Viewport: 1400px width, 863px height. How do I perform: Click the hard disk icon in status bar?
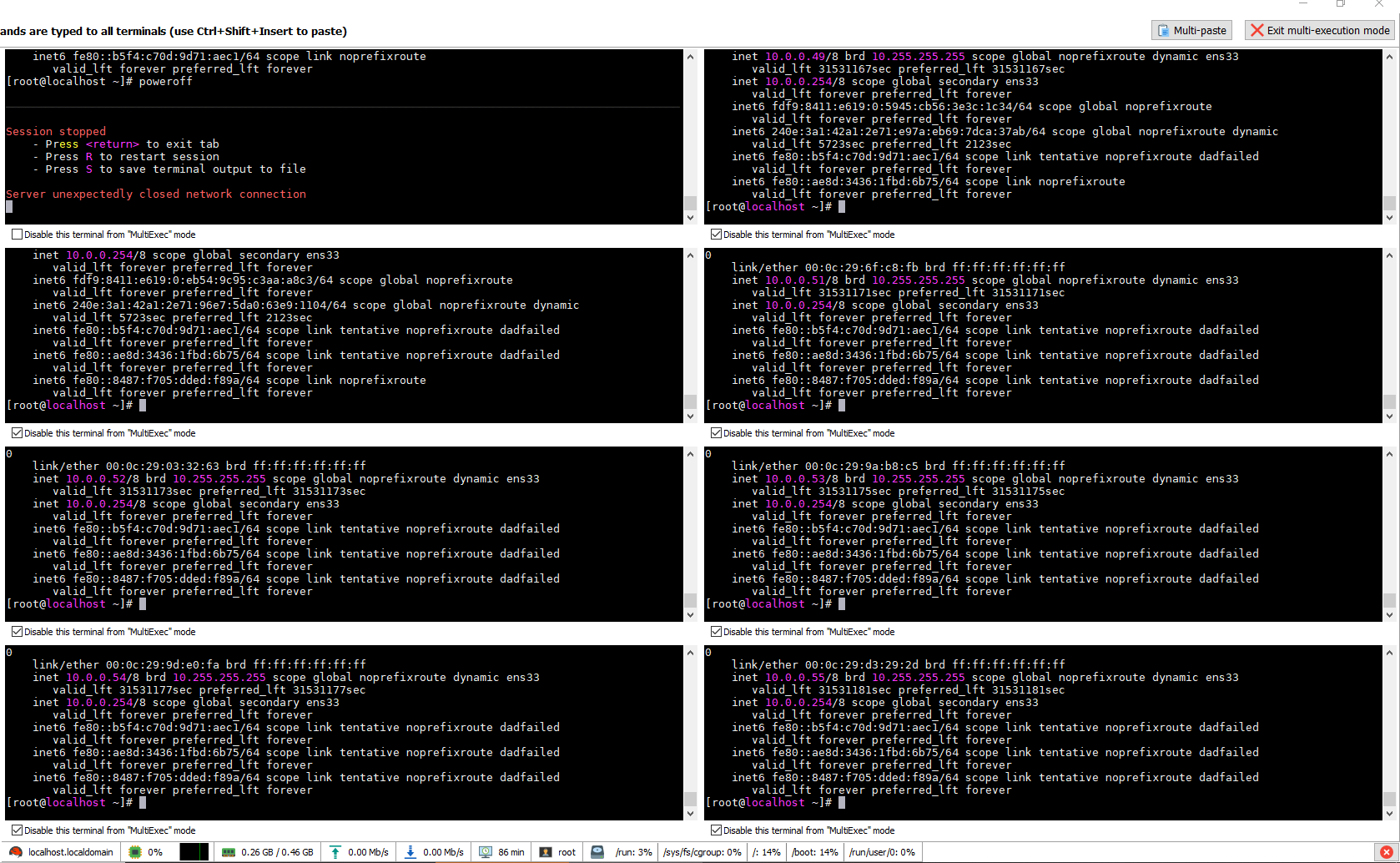597,852
